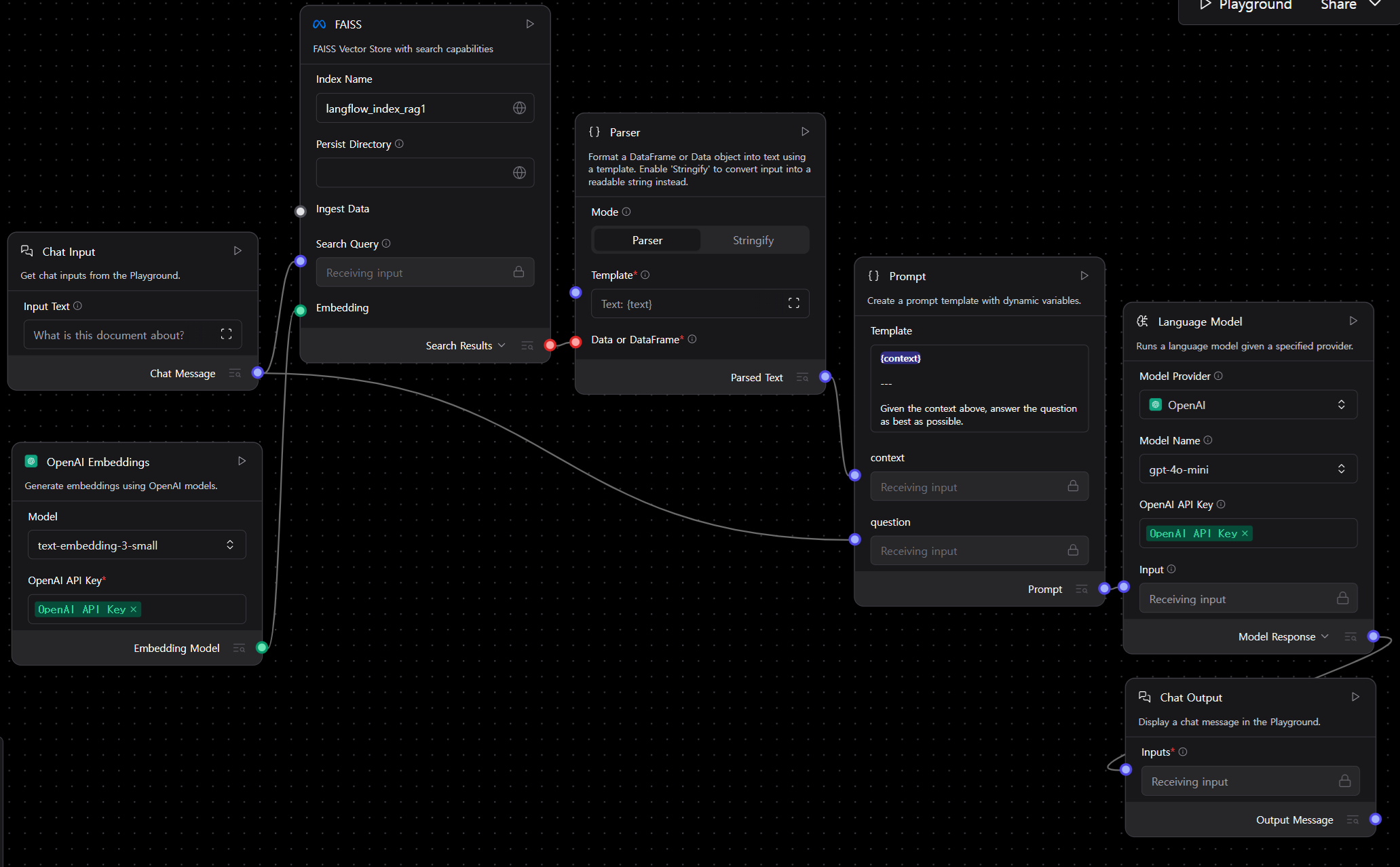Open the Playground
Viewport: 1400px width, 867px height.
point(1245,5)
